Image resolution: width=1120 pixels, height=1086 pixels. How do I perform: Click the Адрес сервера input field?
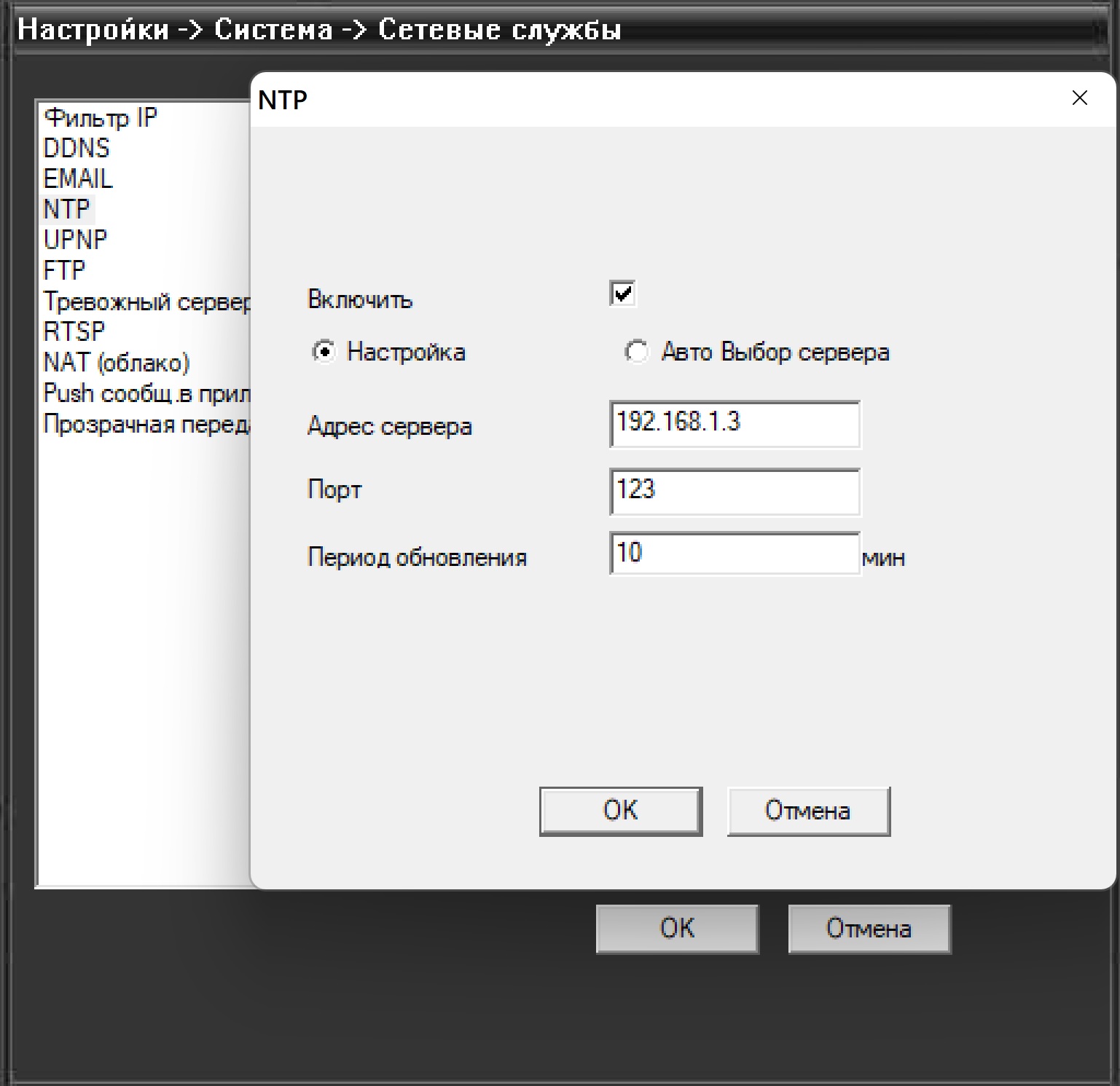[x=734, y=424]
